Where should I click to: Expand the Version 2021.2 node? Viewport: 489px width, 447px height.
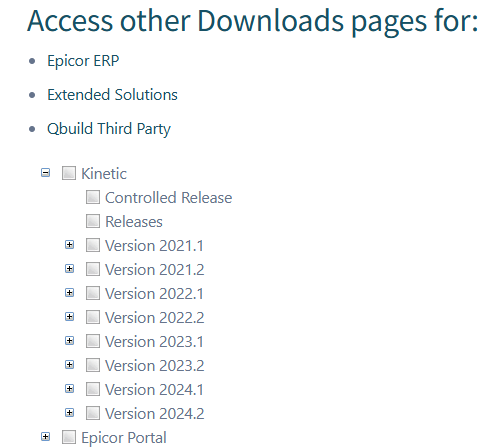click(x=69, y=269)
